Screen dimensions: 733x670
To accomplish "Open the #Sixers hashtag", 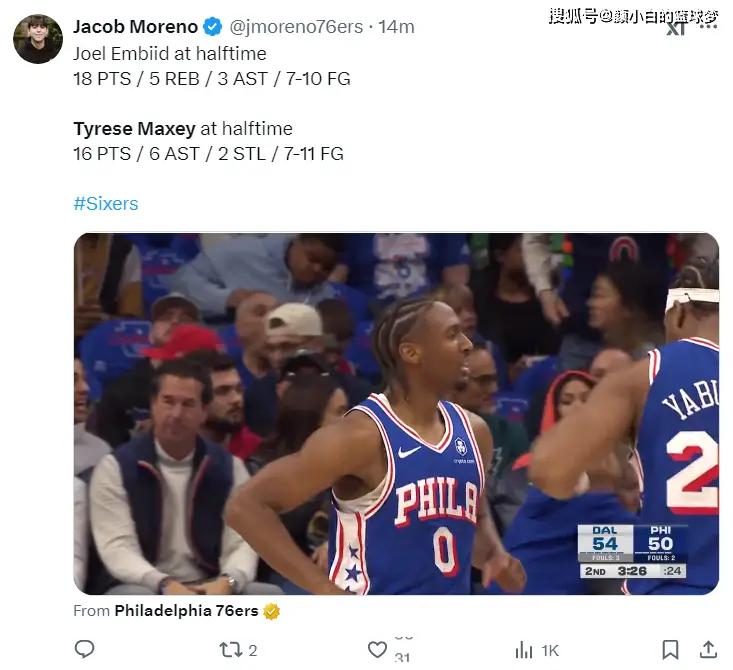I will [x=106, y=204].
